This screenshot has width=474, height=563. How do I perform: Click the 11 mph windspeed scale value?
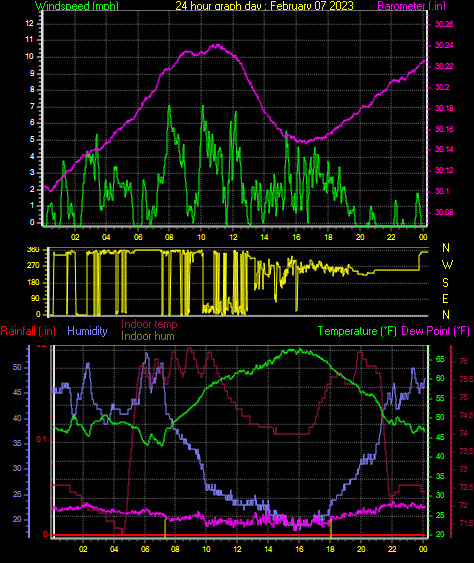(29, 39)
